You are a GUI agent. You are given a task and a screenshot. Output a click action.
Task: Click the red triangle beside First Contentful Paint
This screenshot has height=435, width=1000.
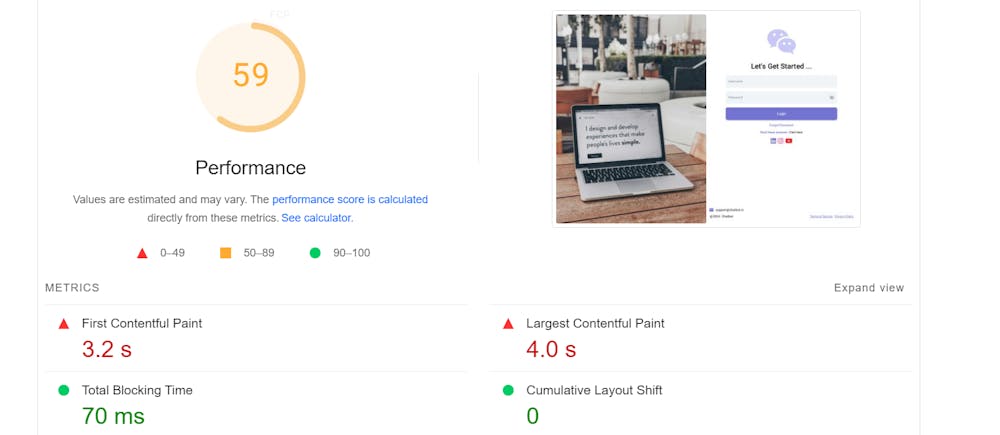coord(64,324)
